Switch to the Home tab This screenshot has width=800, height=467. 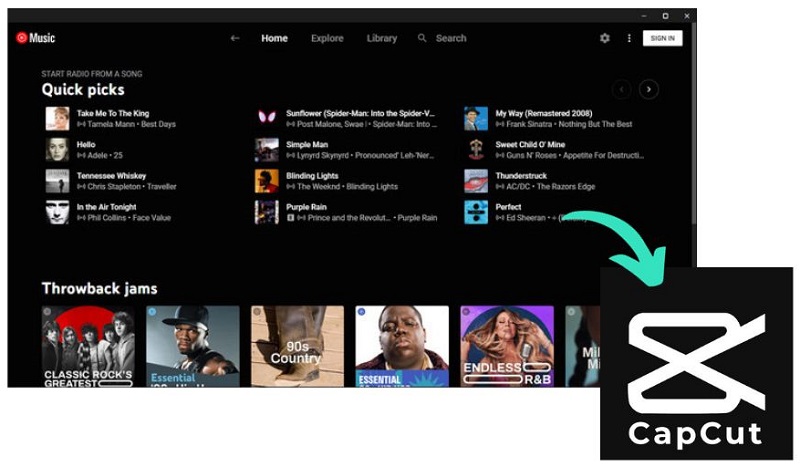click(274, 38)
